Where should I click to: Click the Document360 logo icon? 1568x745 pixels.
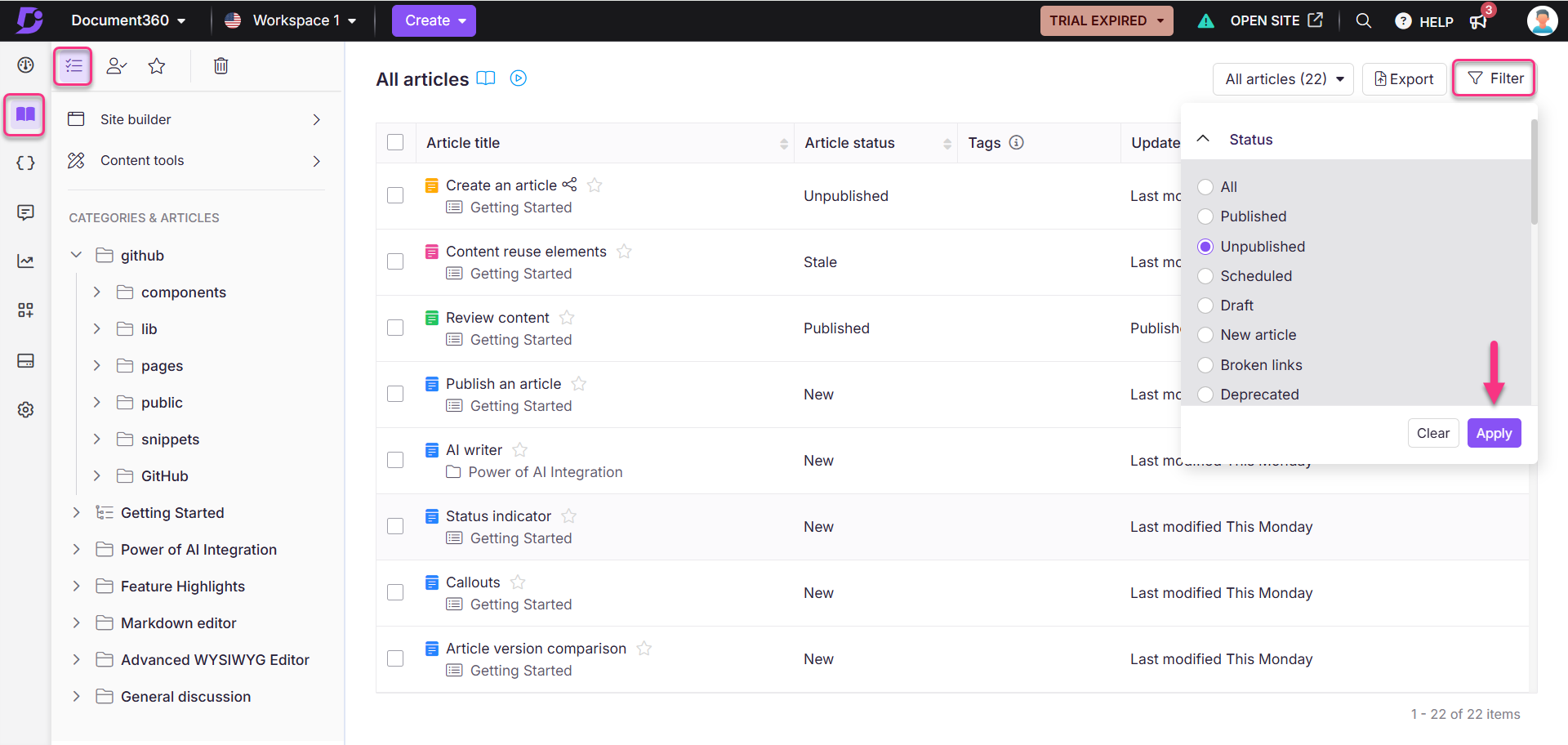click(x=29, y=20)
